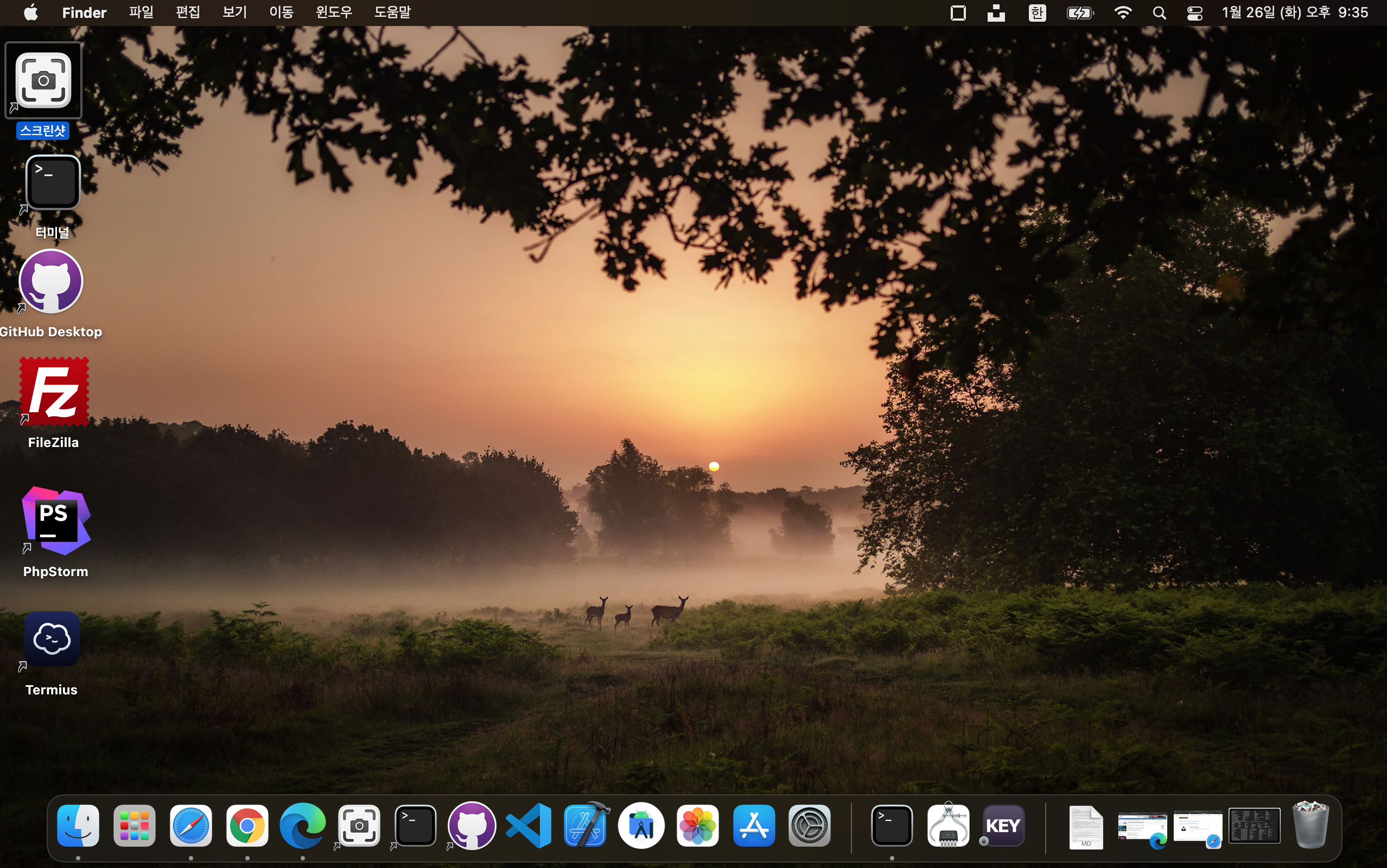Open System Information icon in Dock
This screenshot has width=1387, height=868.
point(948,826)
